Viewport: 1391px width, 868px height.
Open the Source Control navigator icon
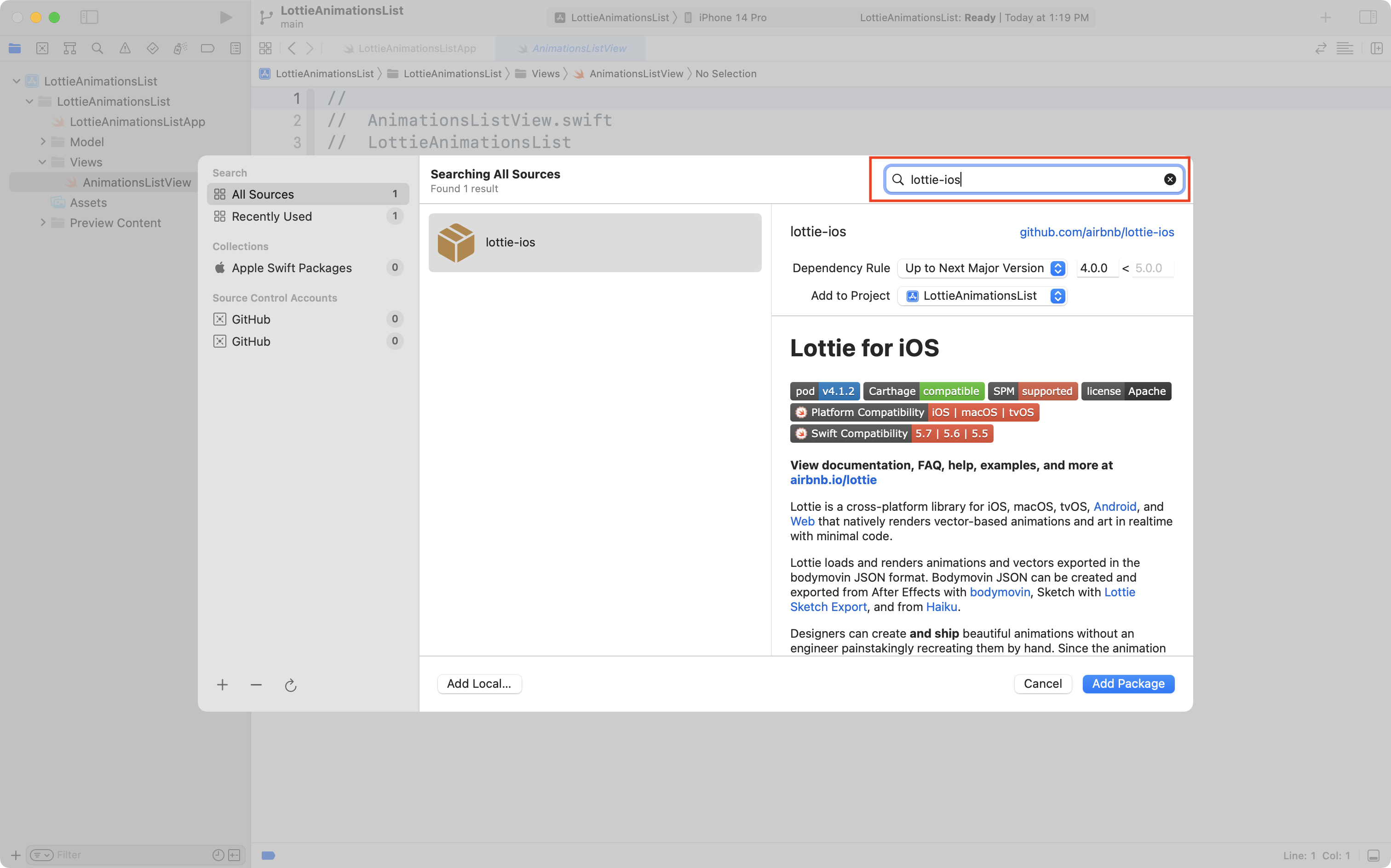coord(42,49)
